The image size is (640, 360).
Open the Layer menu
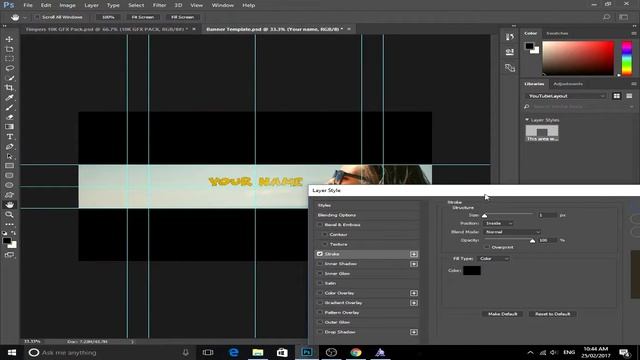(x=91, y=5)
